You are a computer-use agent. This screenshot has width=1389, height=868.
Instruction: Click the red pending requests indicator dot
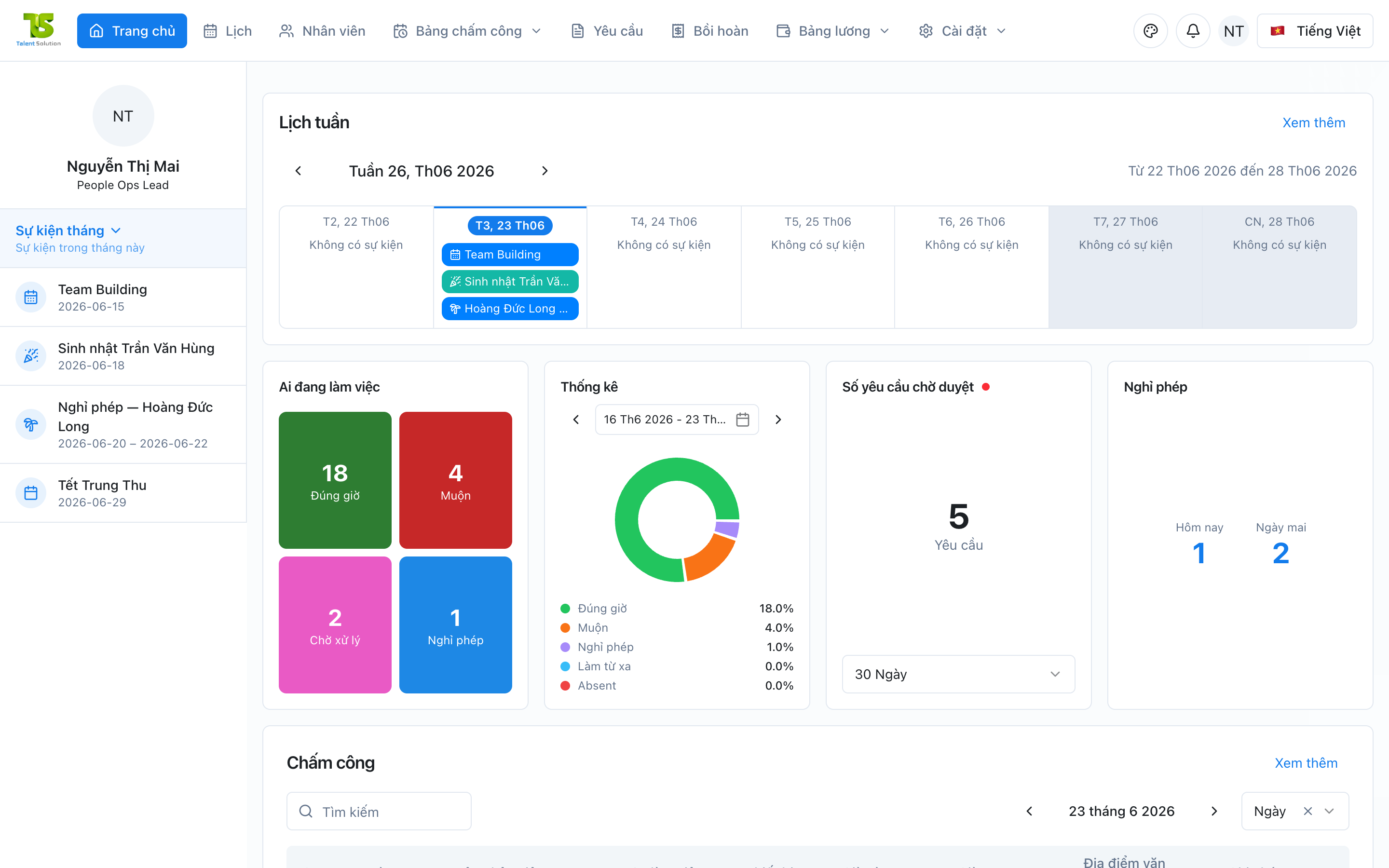[985, 387]
